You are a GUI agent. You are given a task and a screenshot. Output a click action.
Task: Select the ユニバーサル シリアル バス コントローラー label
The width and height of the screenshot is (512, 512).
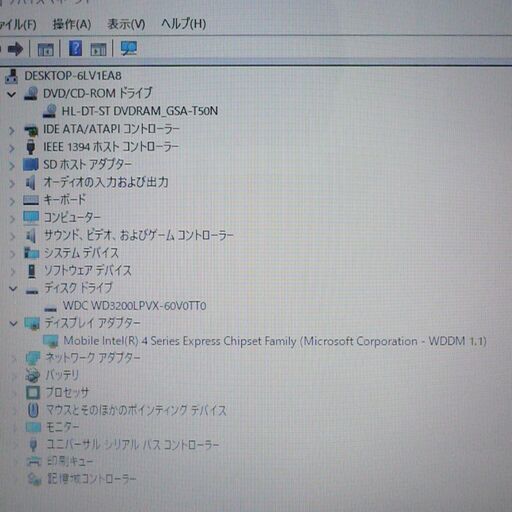[x=132, y=444]
